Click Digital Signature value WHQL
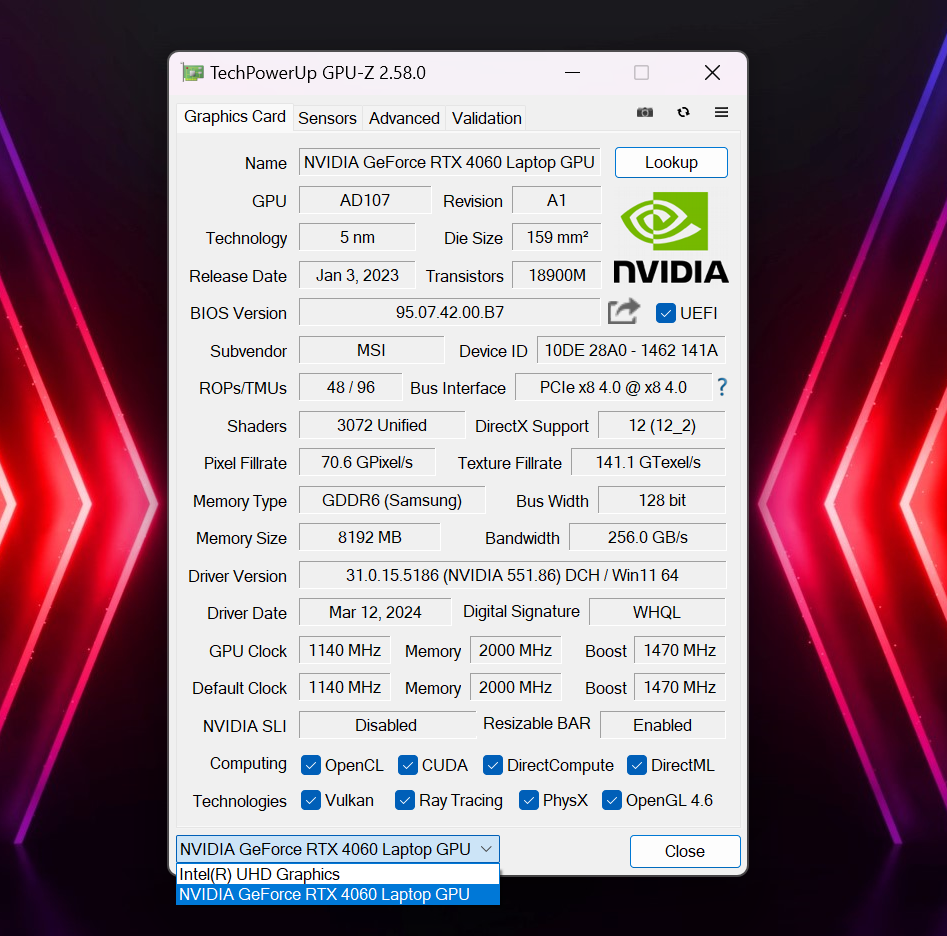The height and width of the screenshot is (936, 947). coord(657,612)
